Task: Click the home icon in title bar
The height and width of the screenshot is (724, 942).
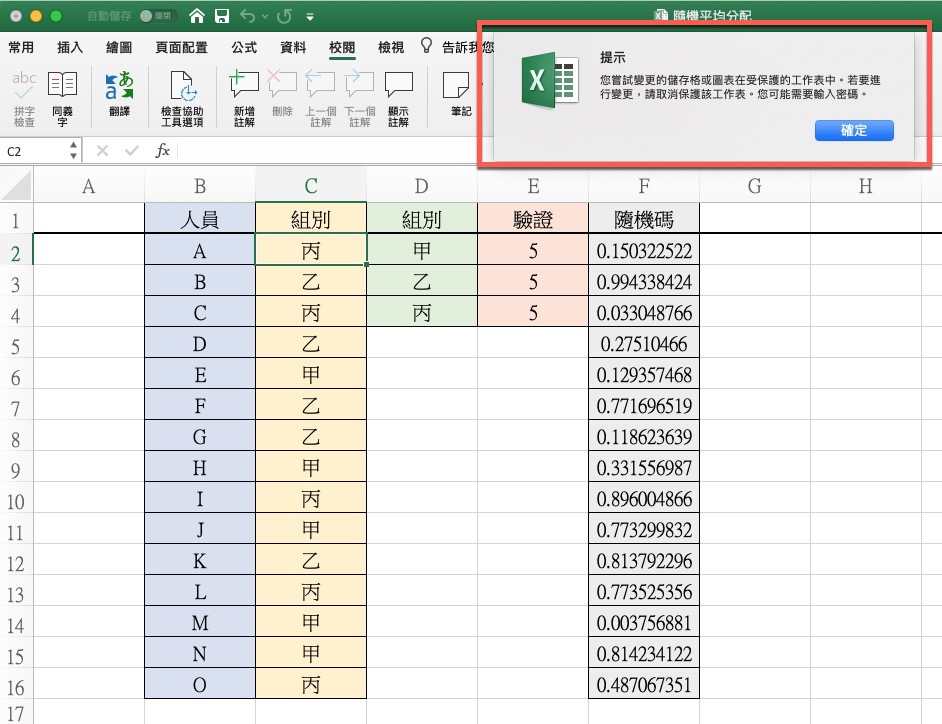Action: pos(198,16)
